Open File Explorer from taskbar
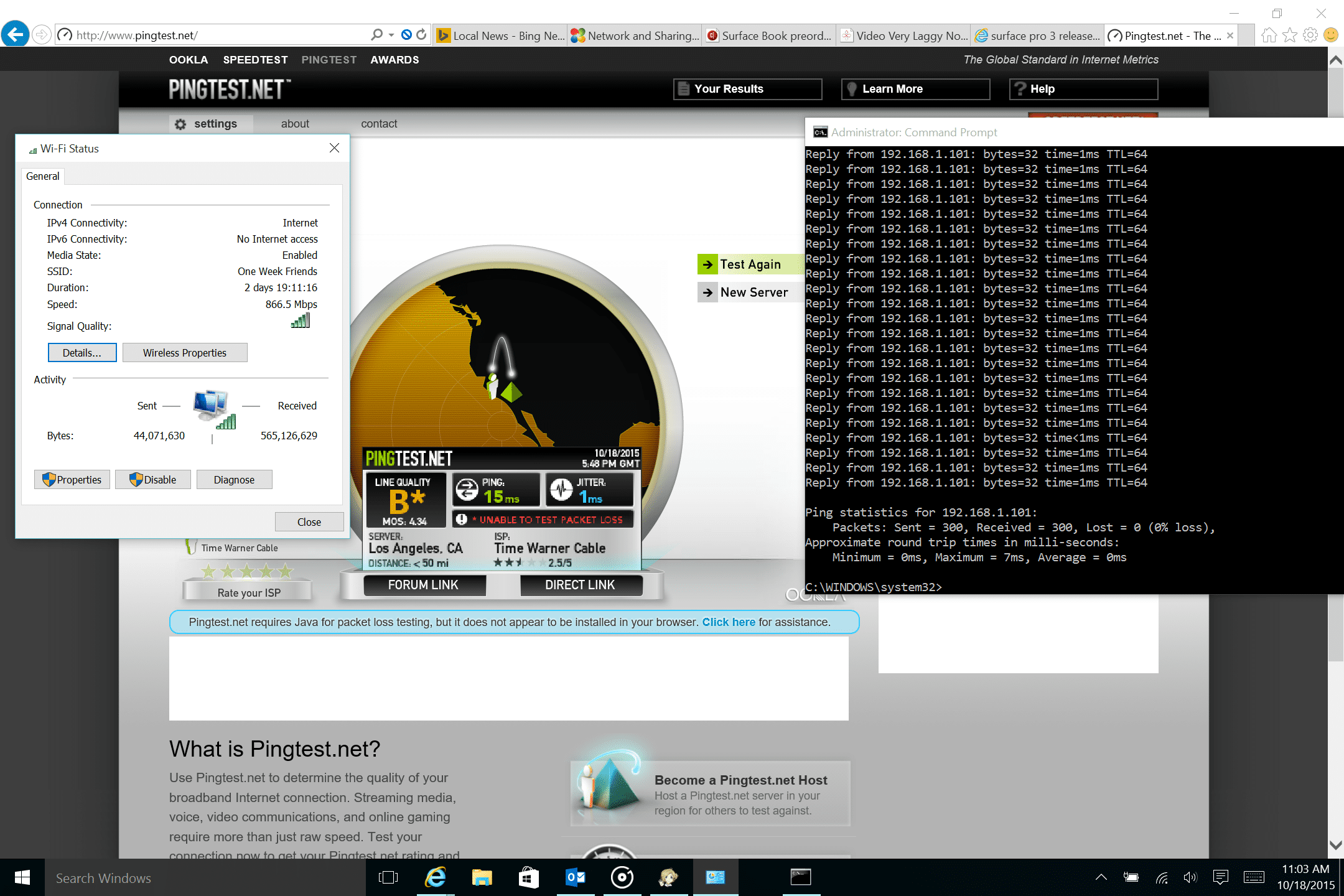 coord(482,877)
